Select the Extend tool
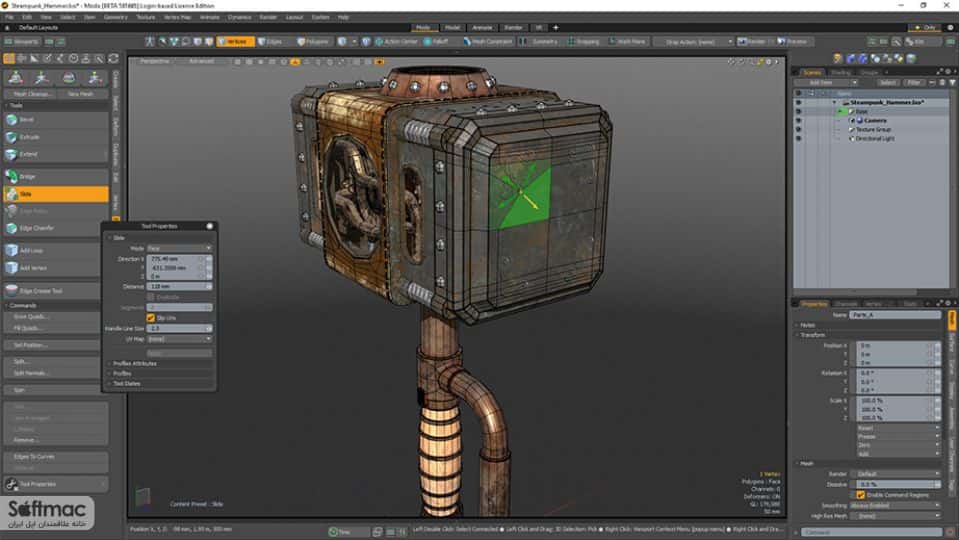Screen dimensions: 959x540 56,154
